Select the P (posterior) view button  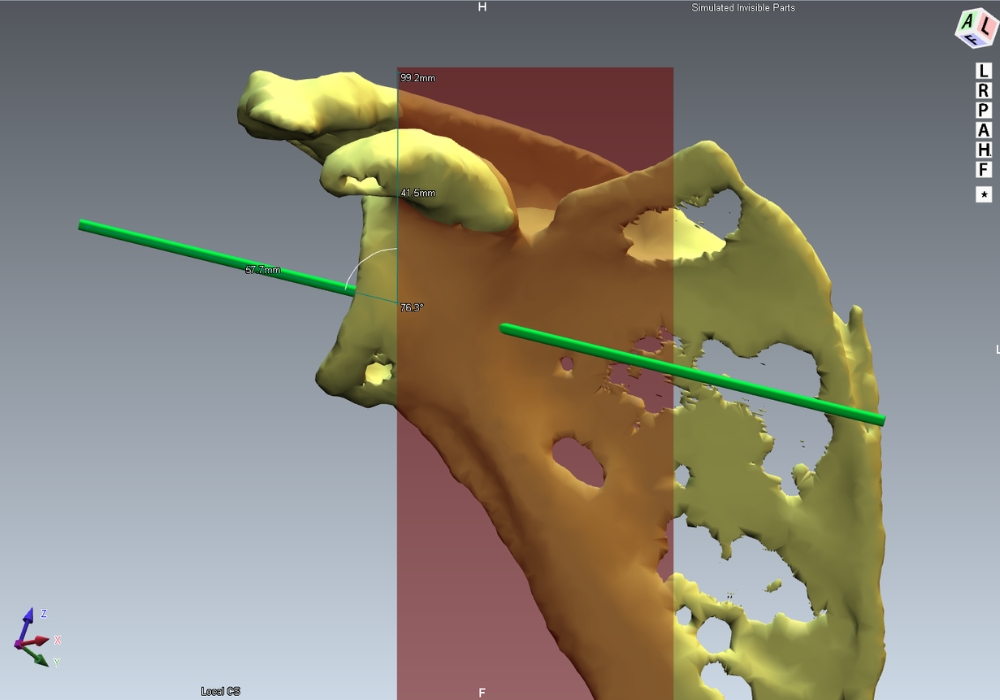coord(984,110)
